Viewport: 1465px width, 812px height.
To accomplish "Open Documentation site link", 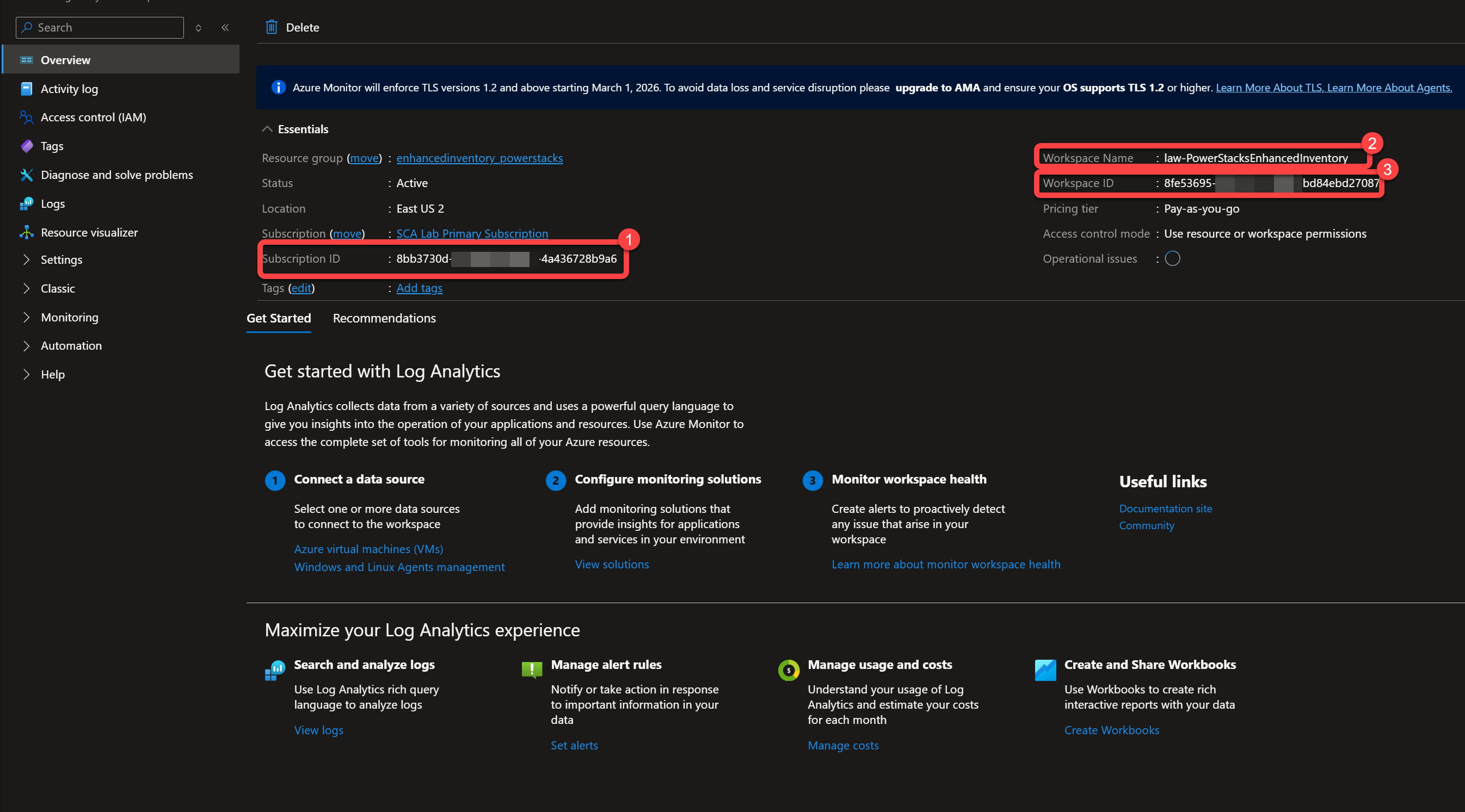I will click(x=1165, y=509).
